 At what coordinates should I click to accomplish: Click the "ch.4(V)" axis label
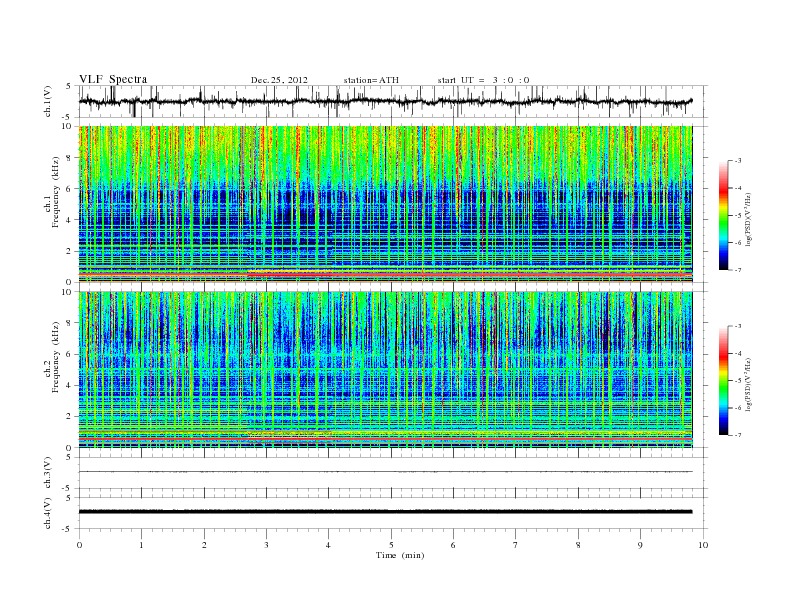[x=48, y=513]
